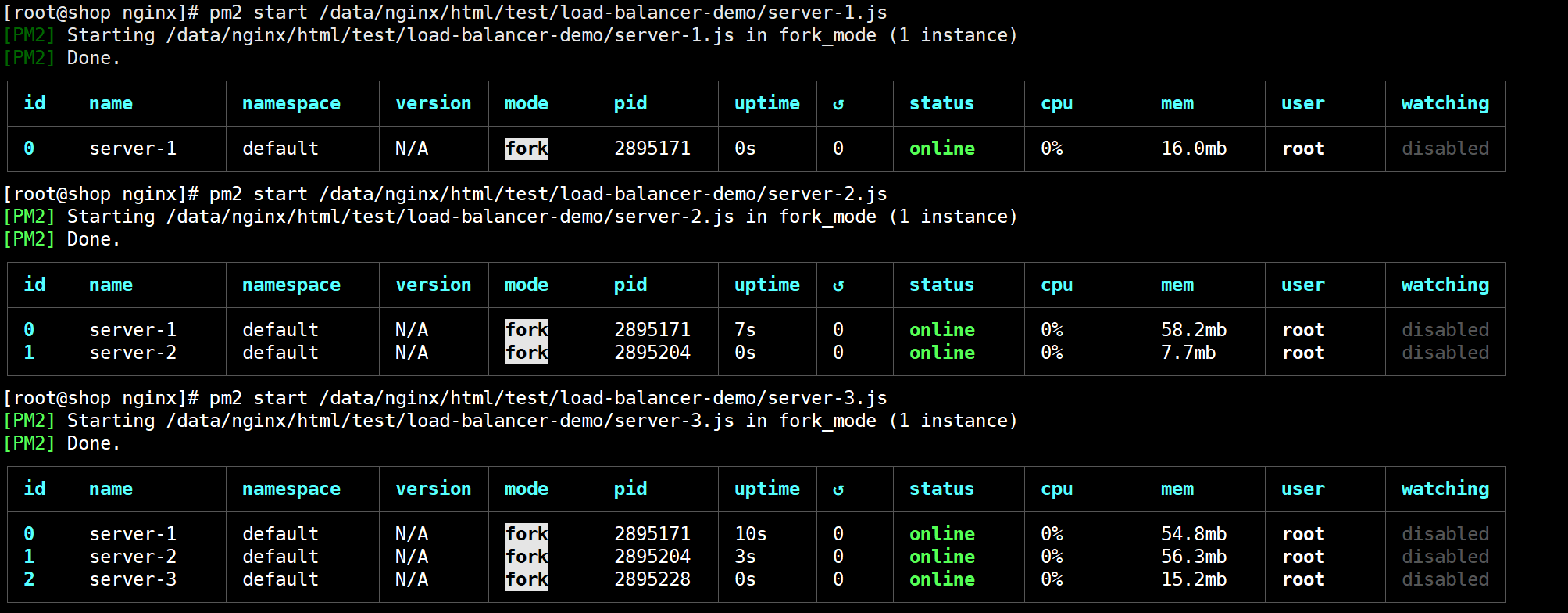Select the Starting server-3.js in fork_mode line
The width and height of the screenshot is (1568, 613).
[x=510, y=421]
